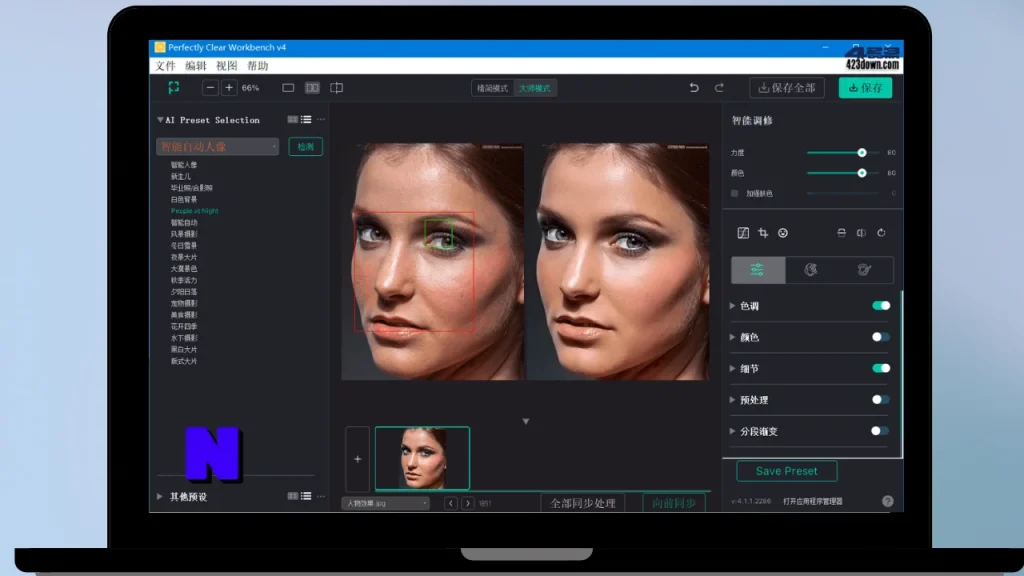
Task: Open the 智能自动人像 preset dropdown
Action: pos(217,146)
